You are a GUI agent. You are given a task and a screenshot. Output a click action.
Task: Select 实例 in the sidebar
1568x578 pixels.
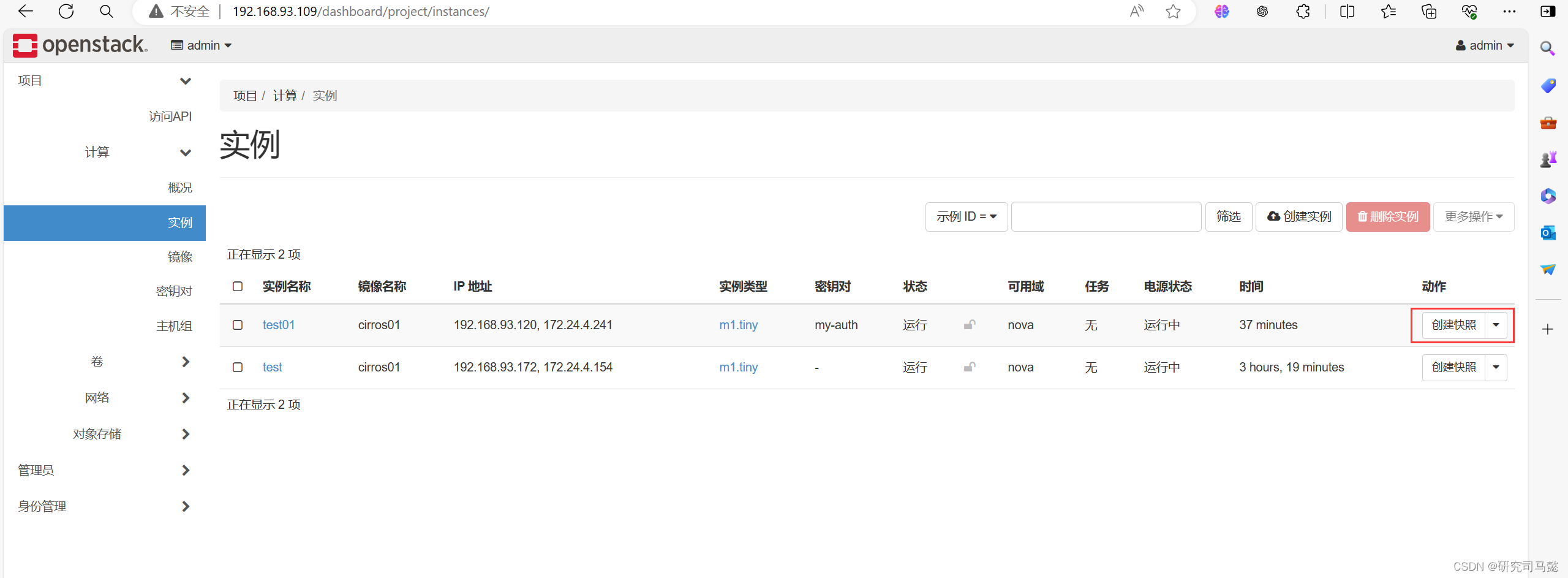coord(104,222)
